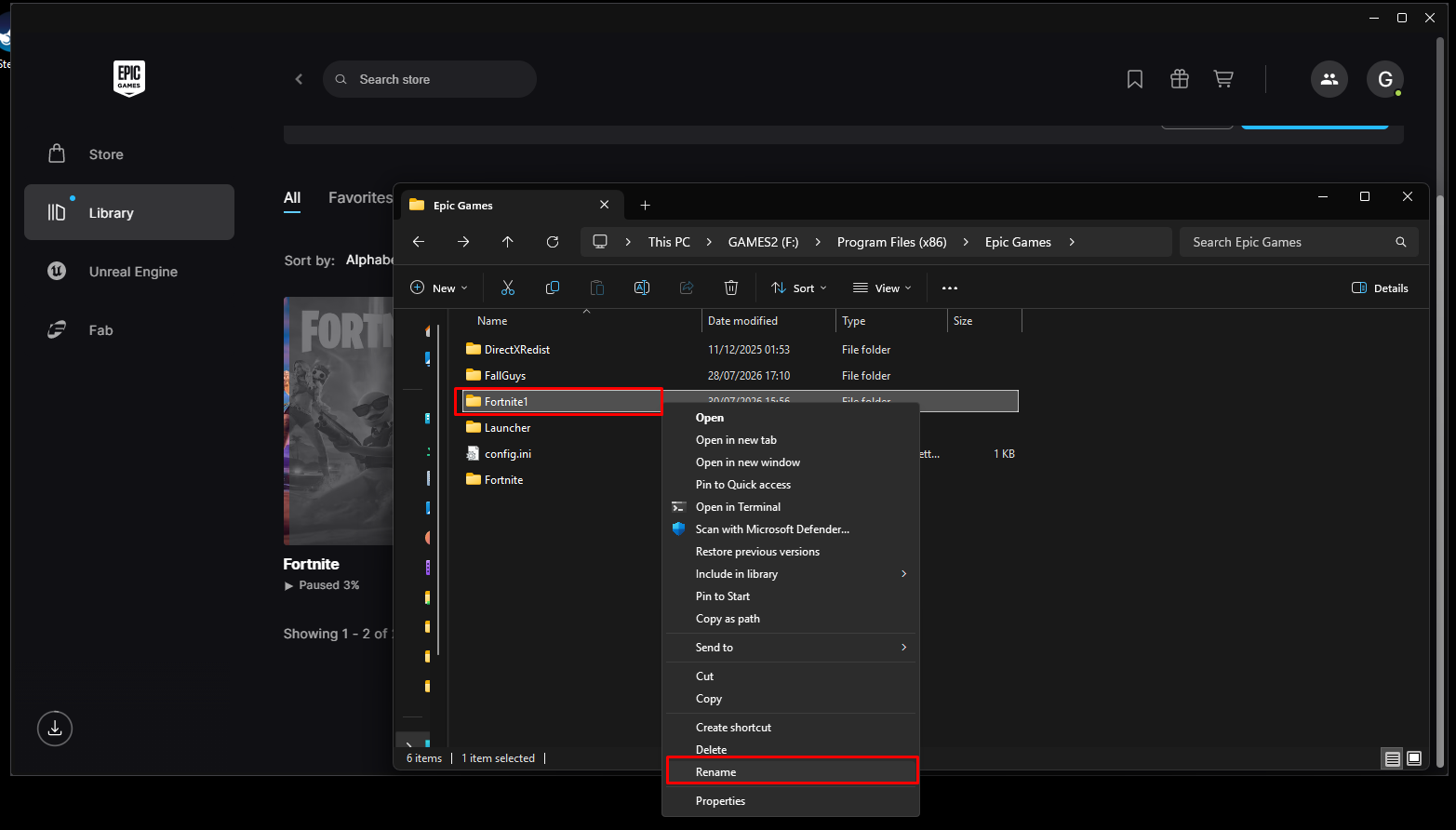Open Fab marketplace in the sidebar

coord(129,330)
